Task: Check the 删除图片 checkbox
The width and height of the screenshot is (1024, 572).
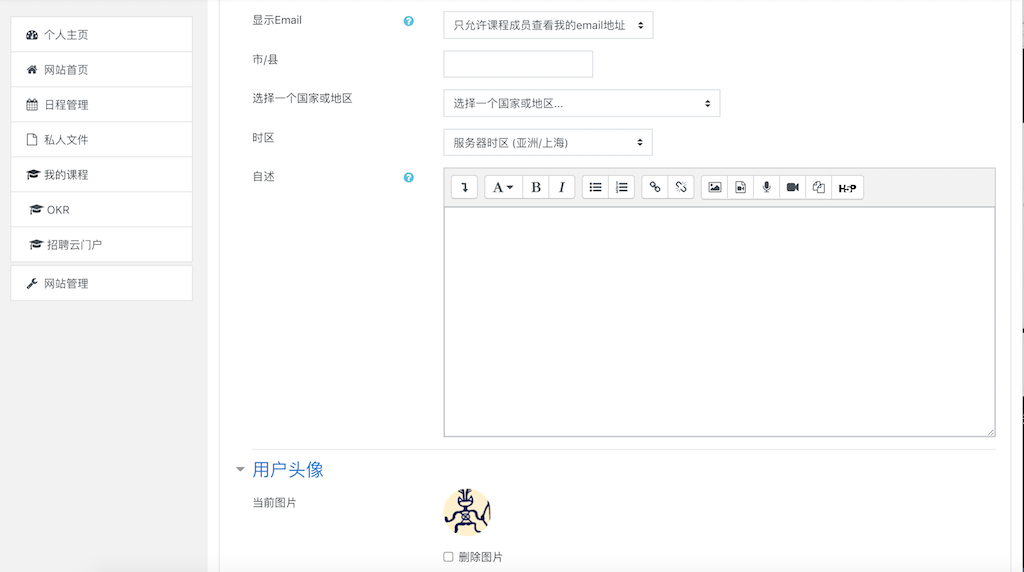Action: click(448, 557)
